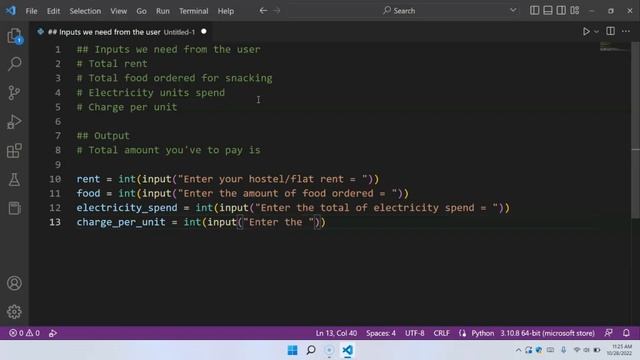
Task: Open the Notebook view icon in activity bar
Action: 14,208
